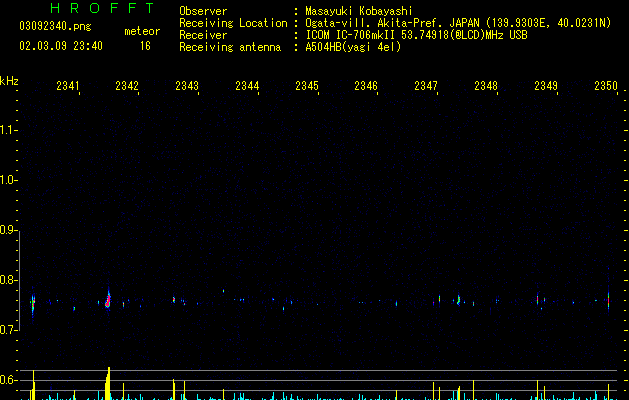Click the 1.0 kHz frequency label
The image size is (629, 400).
(x=7, y=180)
